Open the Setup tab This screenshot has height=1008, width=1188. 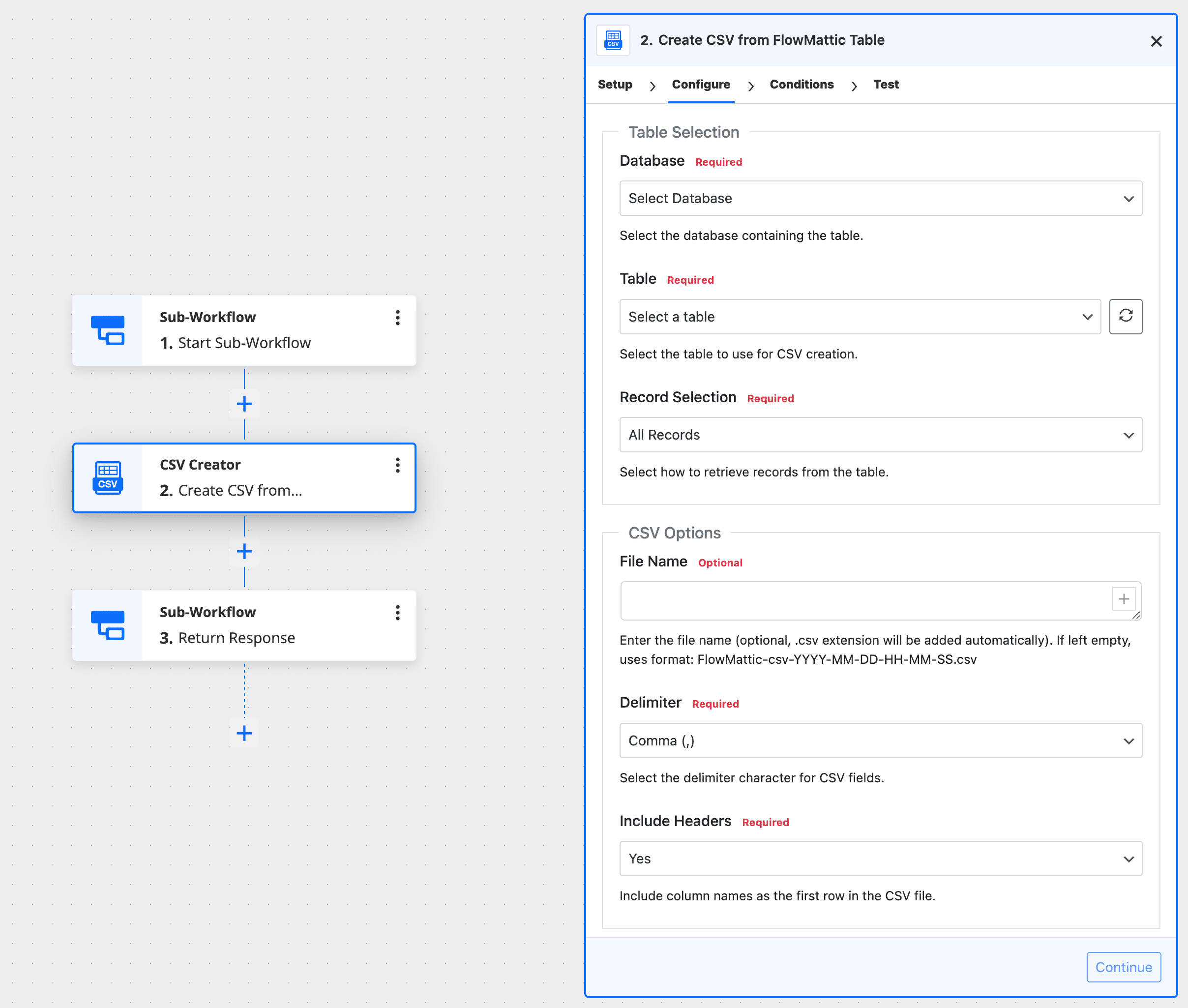point(615,84)
